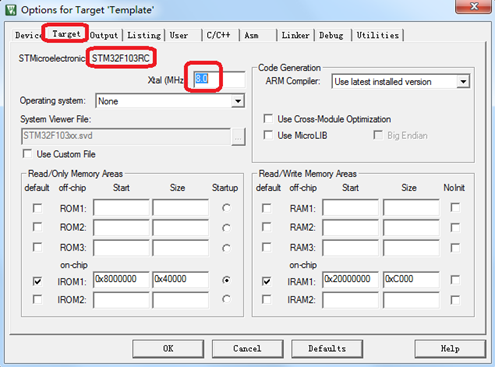Close the Options for Target dialog
Screen dimensions: 495x367
pyautogui.click(x=474, y=6)
